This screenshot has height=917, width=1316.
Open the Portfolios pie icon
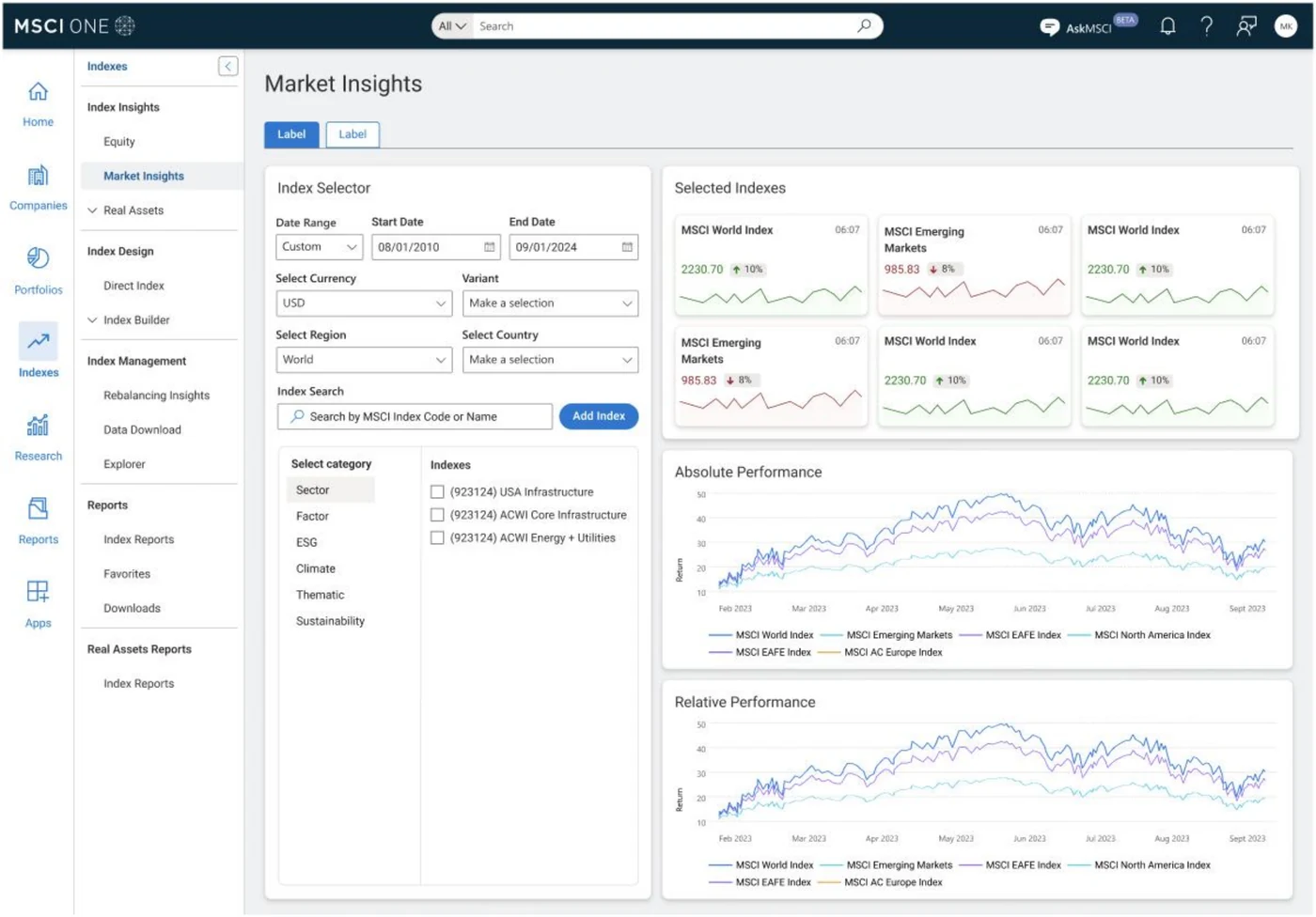point(38,258)
